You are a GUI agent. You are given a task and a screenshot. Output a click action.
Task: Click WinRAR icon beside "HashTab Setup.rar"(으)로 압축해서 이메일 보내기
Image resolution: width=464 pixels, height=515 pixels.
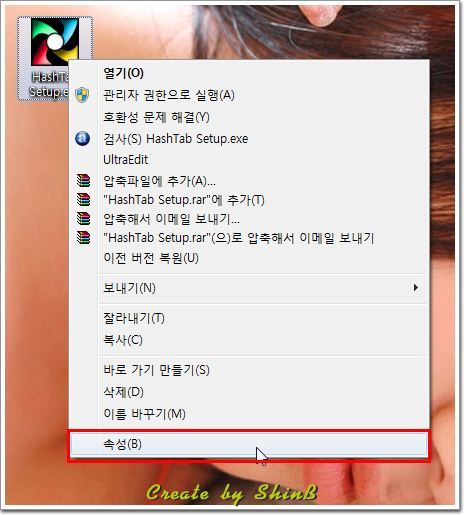click(83, 237)
